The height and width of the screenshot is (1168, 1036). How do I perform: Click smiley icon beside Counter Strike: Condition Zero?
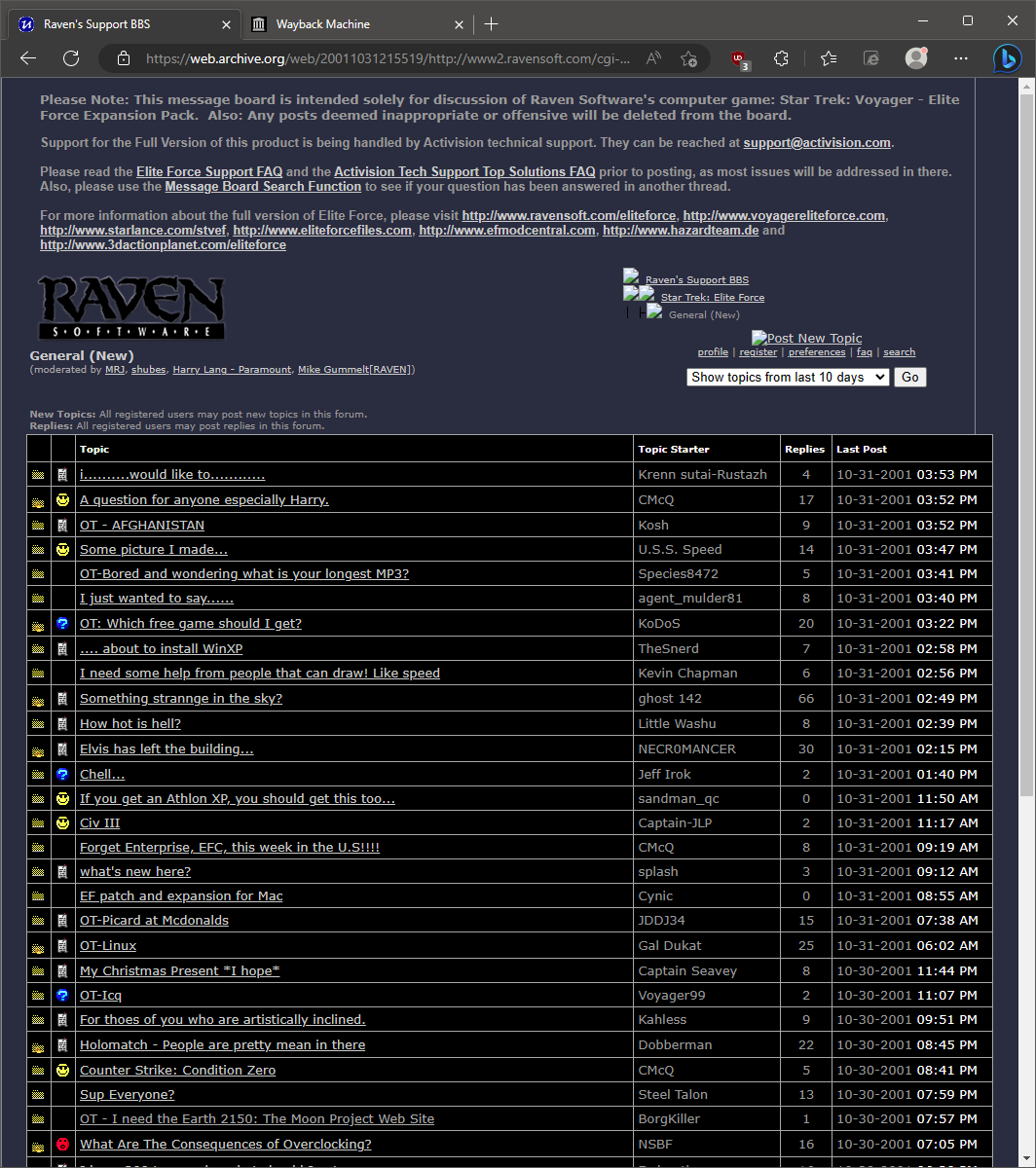(62, 1071)
